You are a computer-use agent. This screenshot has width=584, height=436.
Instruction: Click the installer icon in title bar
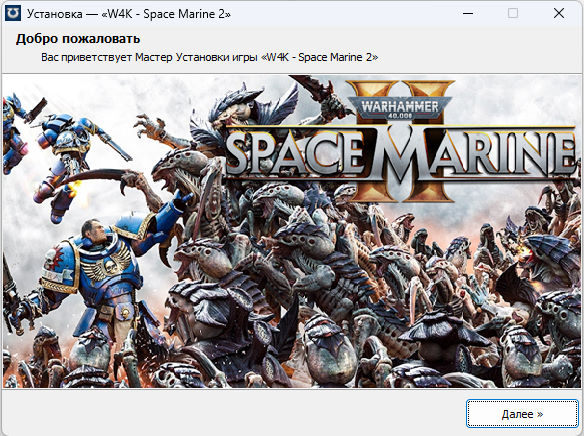point(13,13)
